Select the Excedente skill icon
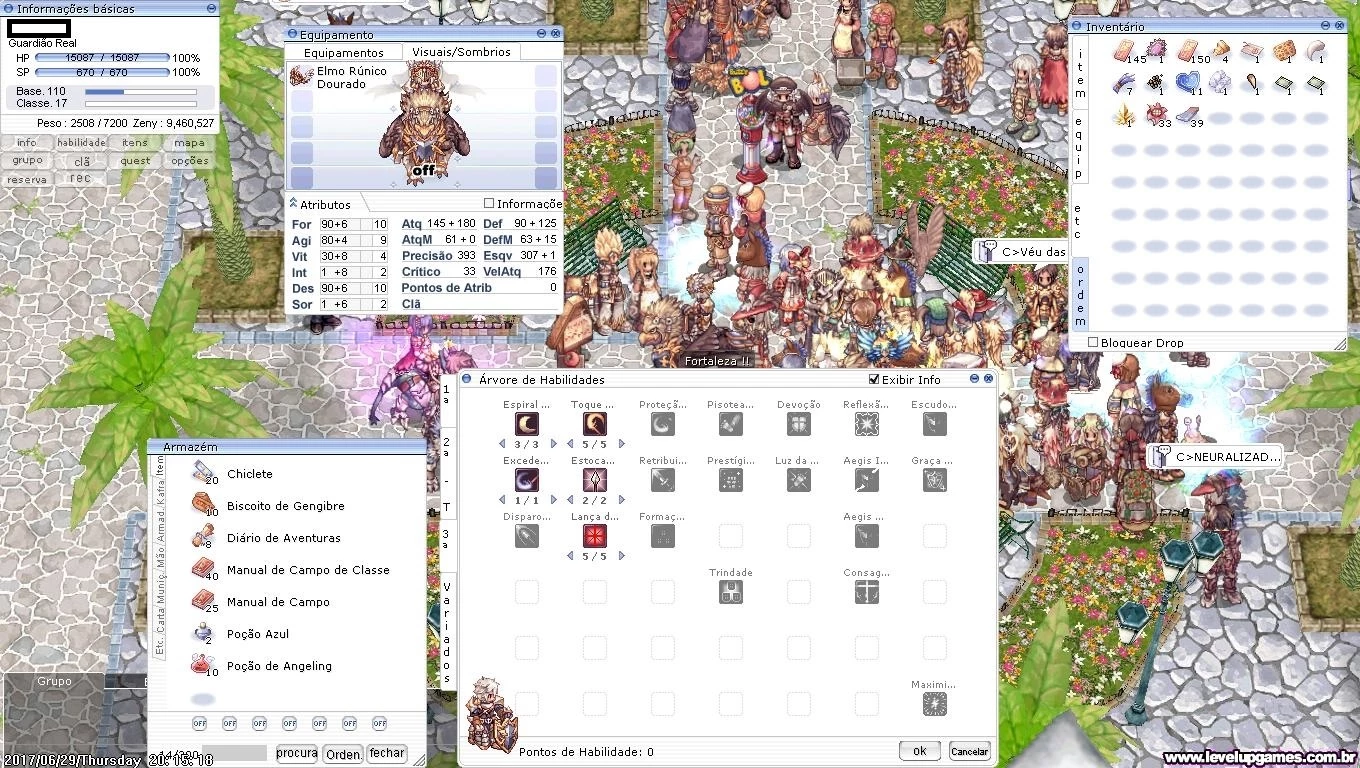The width and height of the screenshot is (1360, 768). tap(527, 480)
